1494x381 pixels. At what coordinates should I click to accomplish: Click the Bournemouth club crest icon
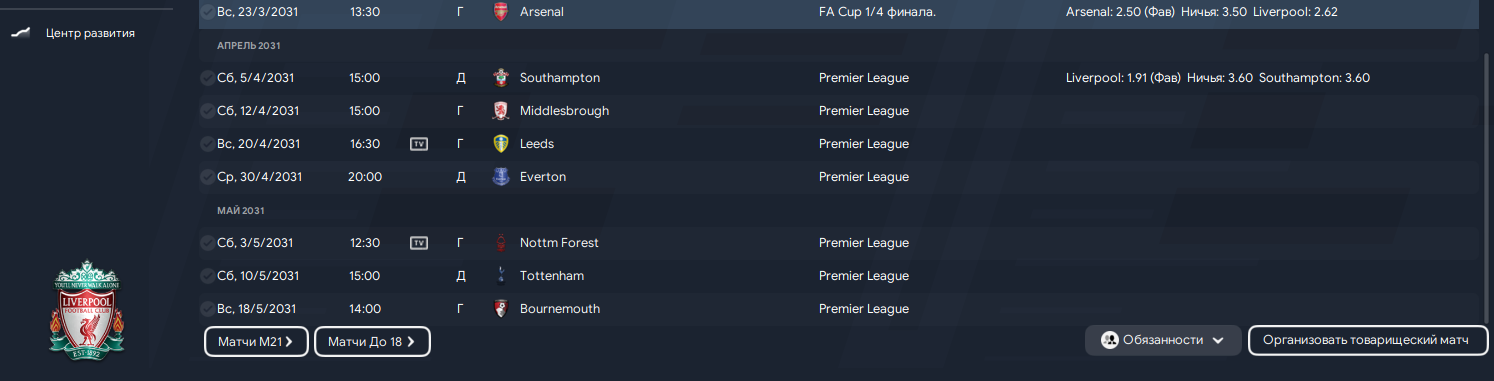tap(501, 309)
